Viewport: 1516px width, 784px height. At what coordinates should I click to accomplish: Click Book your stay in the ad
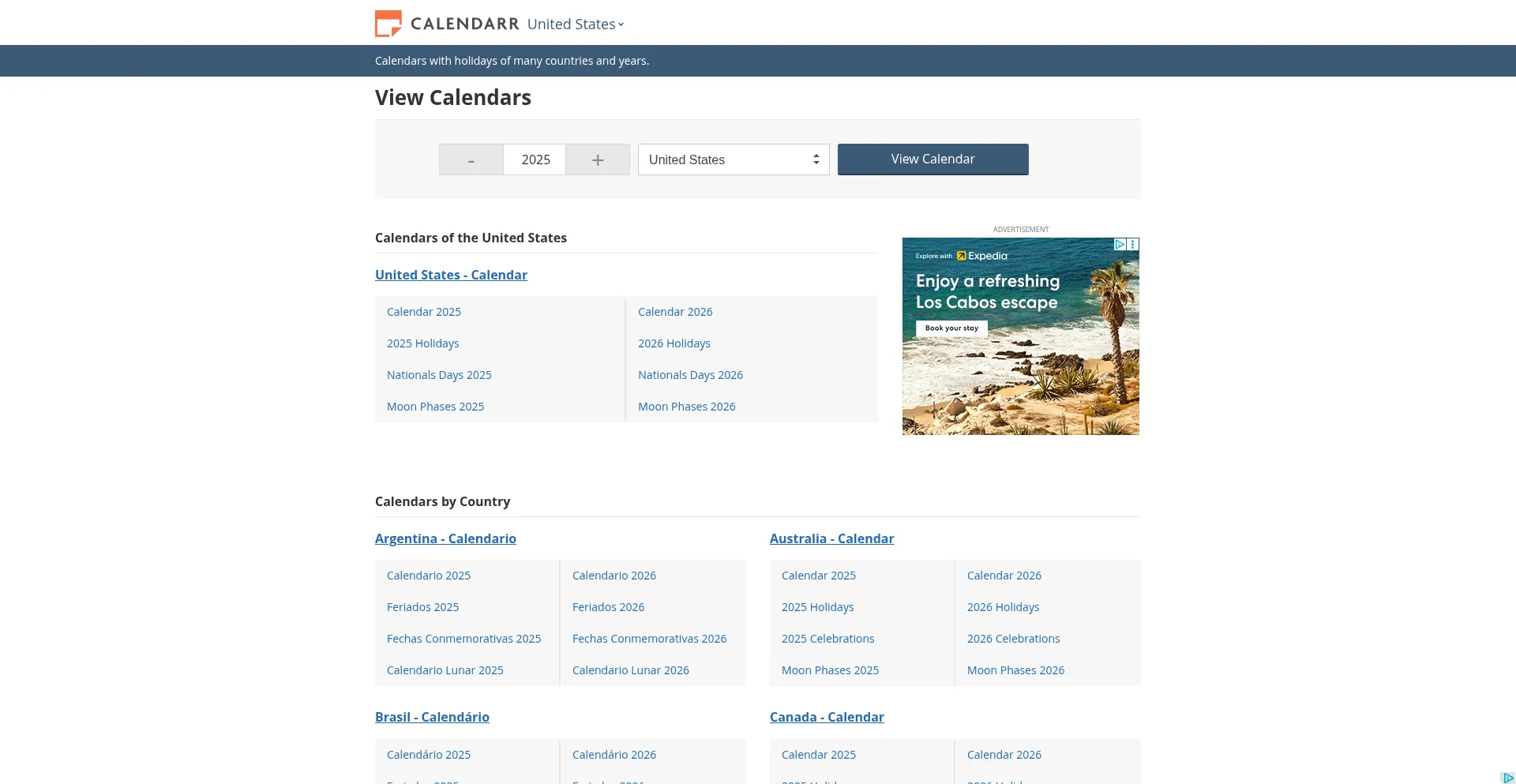[x=951, y=328]
